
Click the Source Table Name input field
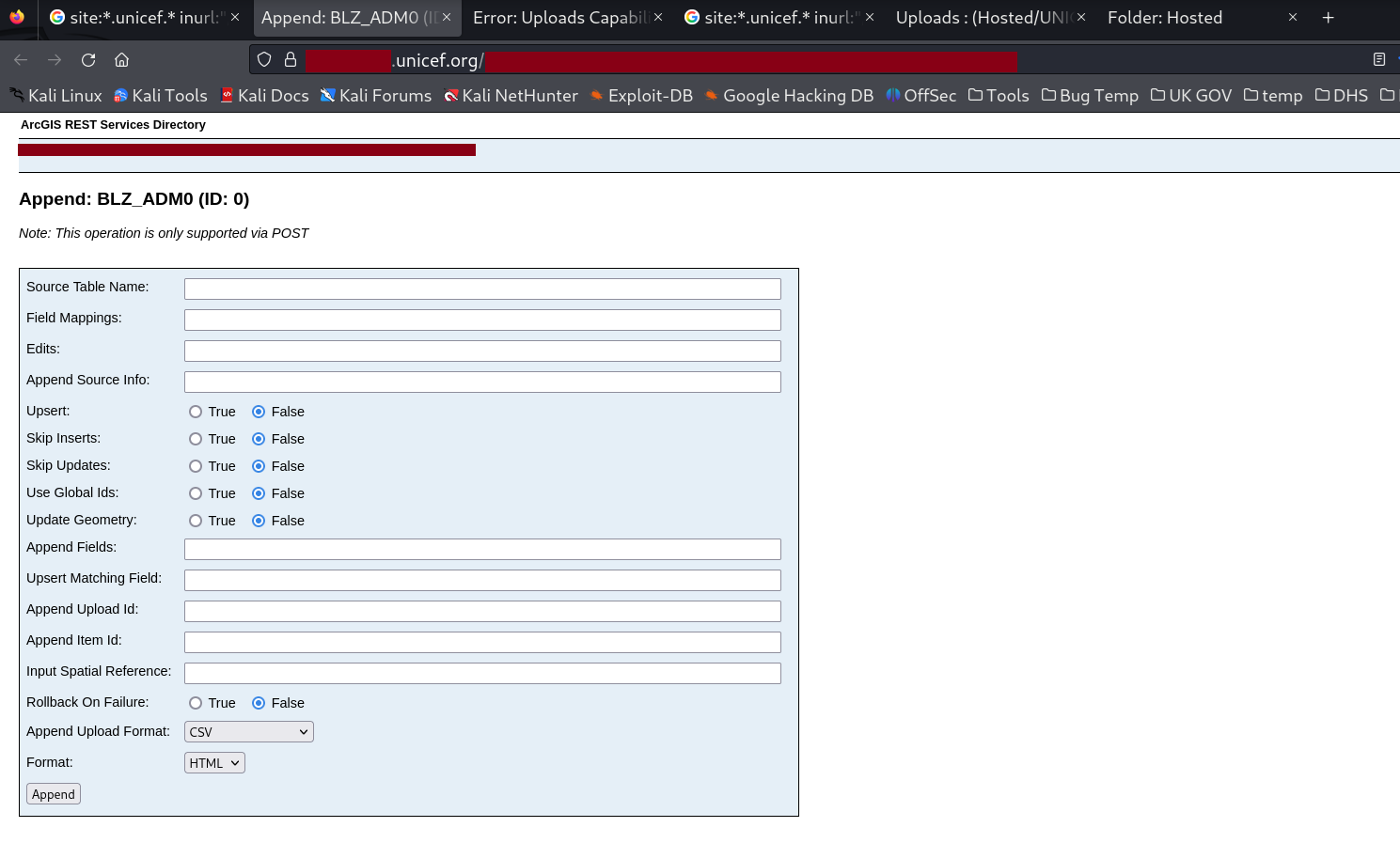pos(482,289)
